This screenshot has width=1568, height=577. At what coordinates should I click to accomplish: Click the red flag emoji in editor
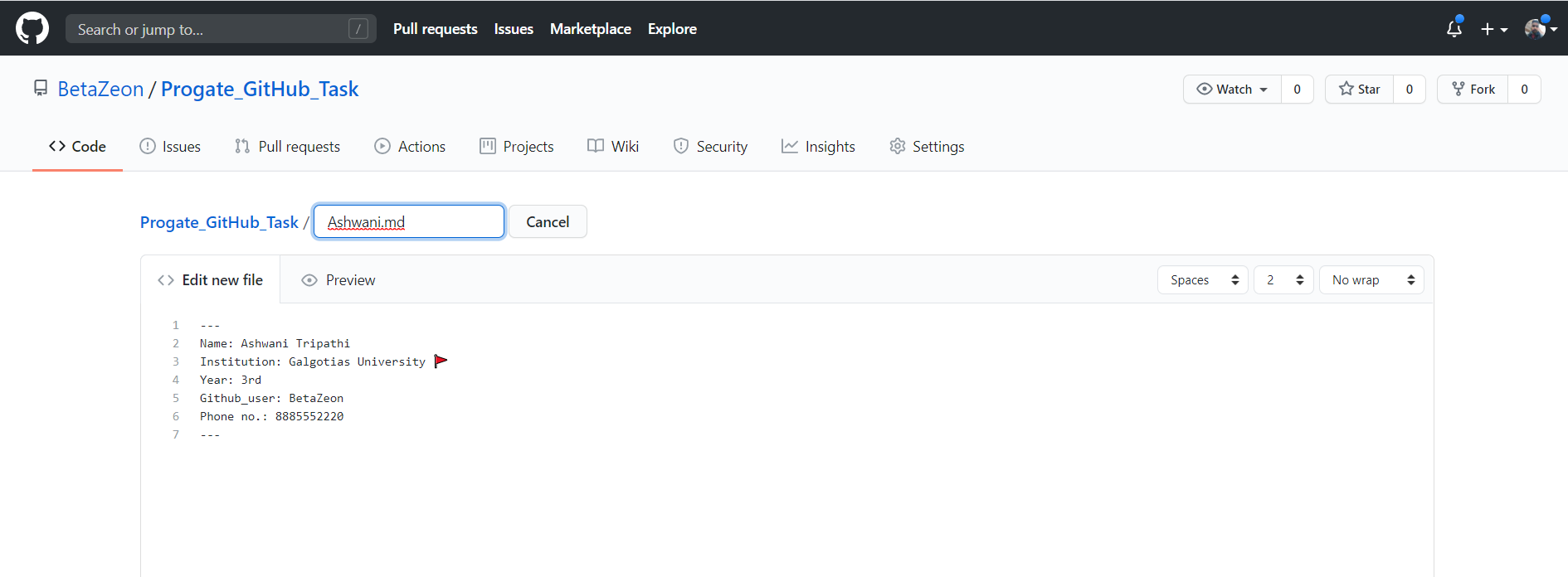tap(441, 361)
